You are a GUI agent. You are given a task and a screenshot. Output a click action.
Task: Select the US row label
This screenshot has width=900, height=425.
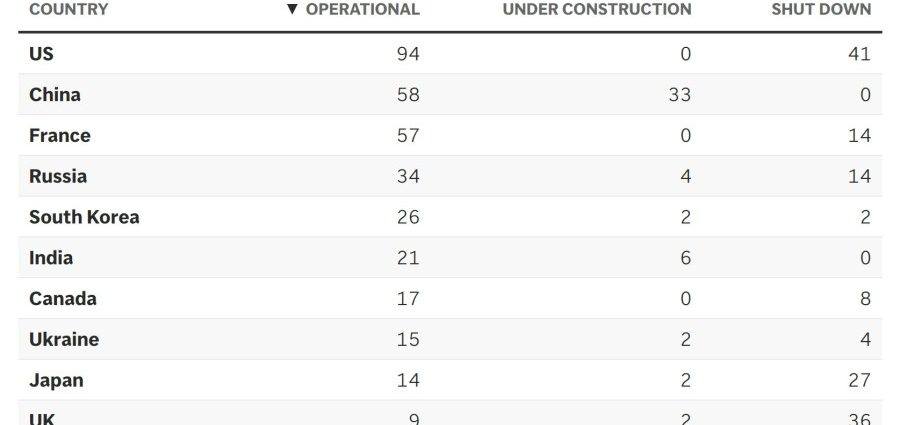pos(41,54)
